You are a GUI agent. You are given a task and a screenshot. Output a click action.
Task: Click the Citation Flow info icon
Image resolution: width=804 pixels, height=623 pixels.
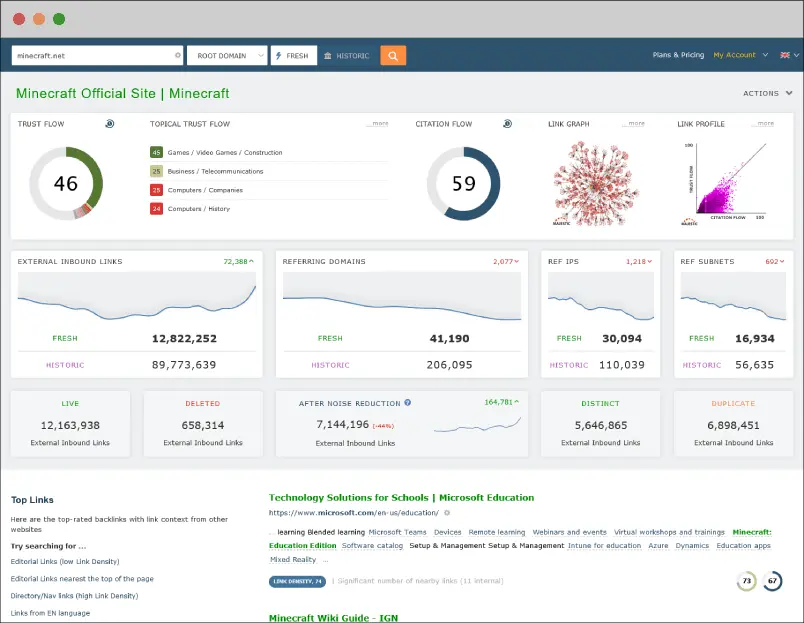click(507, 124)
